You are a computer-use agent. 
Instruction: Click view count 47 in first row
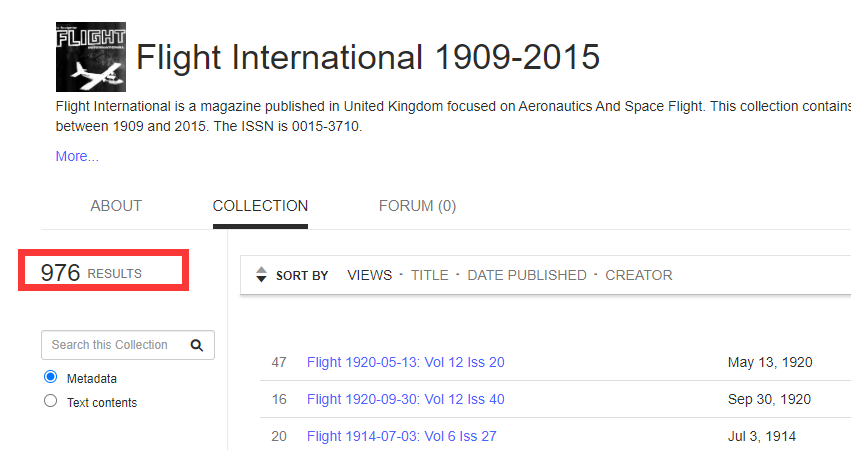click(279, 362)
